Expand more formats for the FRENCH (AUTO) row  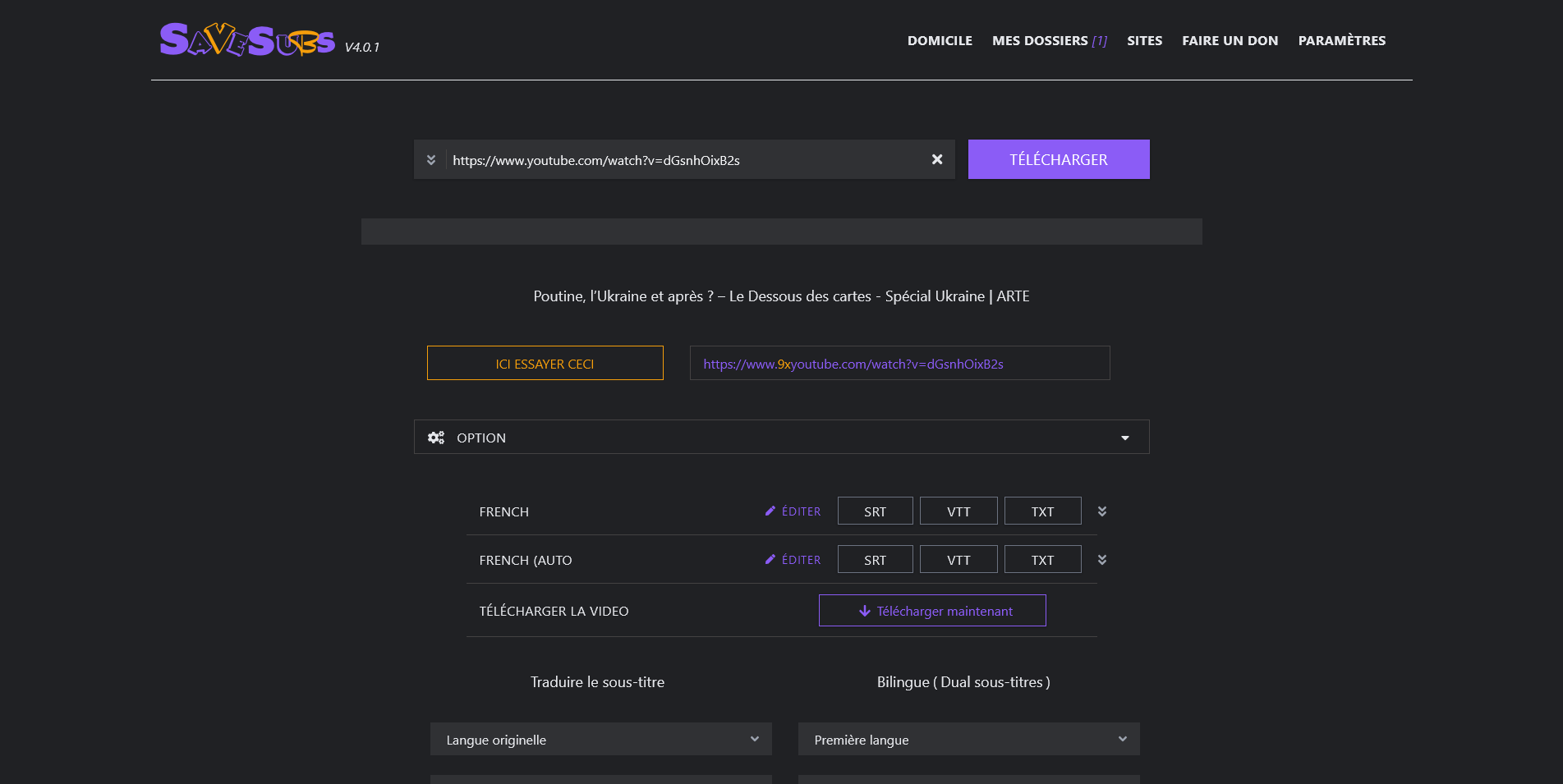point(1102,559)
